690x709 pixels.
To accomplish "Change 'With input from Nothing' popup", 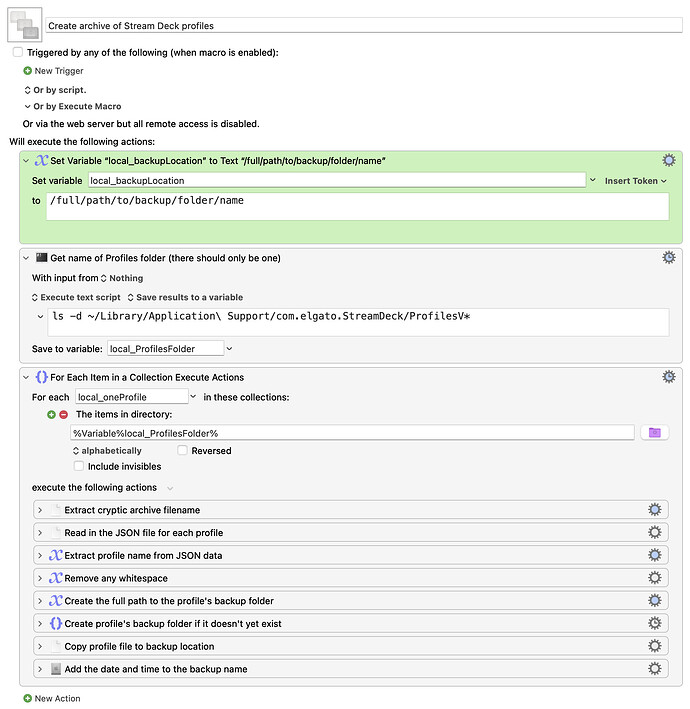I will coord(121,278).
